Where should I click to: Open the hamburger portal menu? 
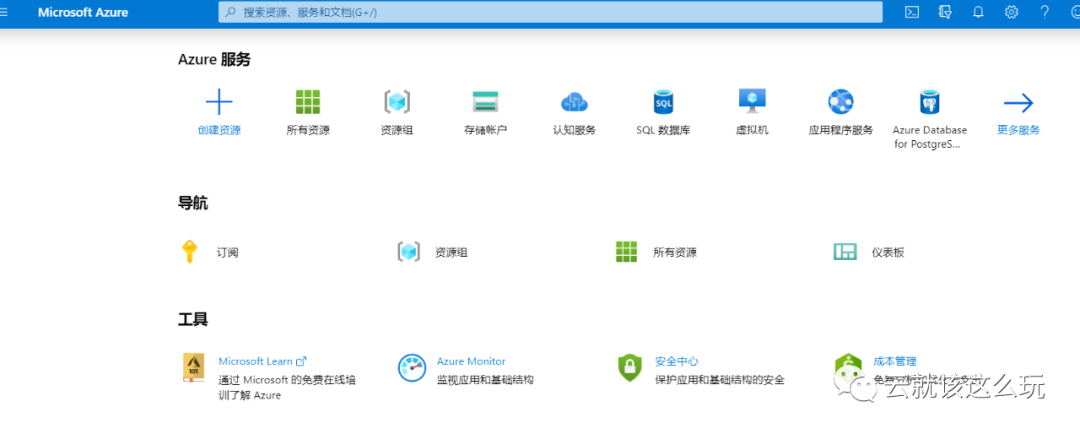(x=3, y=12)
